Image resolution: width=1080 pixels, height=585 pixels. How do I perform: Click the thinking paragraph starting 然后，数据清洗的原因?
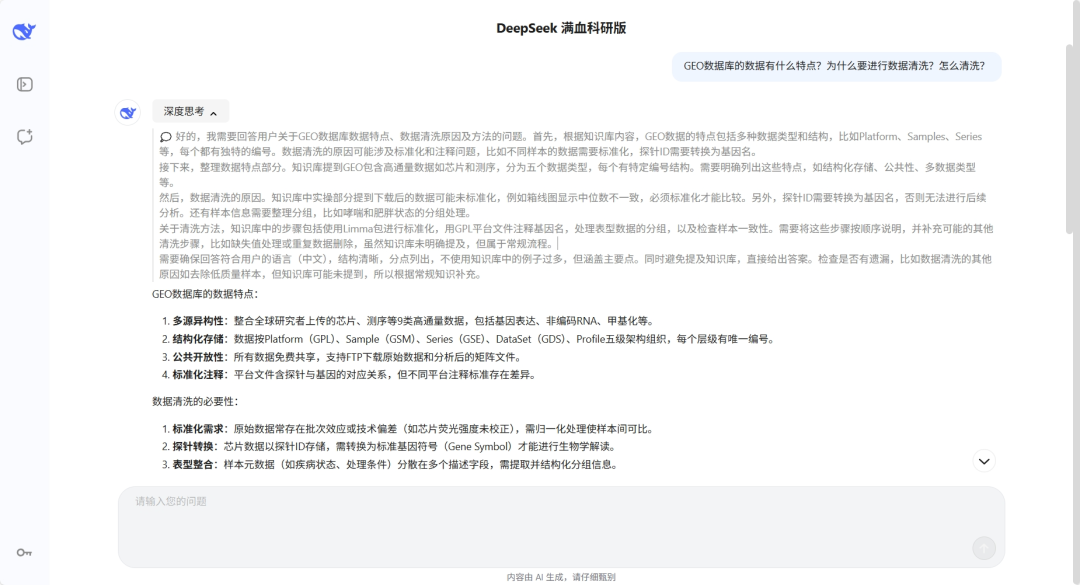coord(572,205)
